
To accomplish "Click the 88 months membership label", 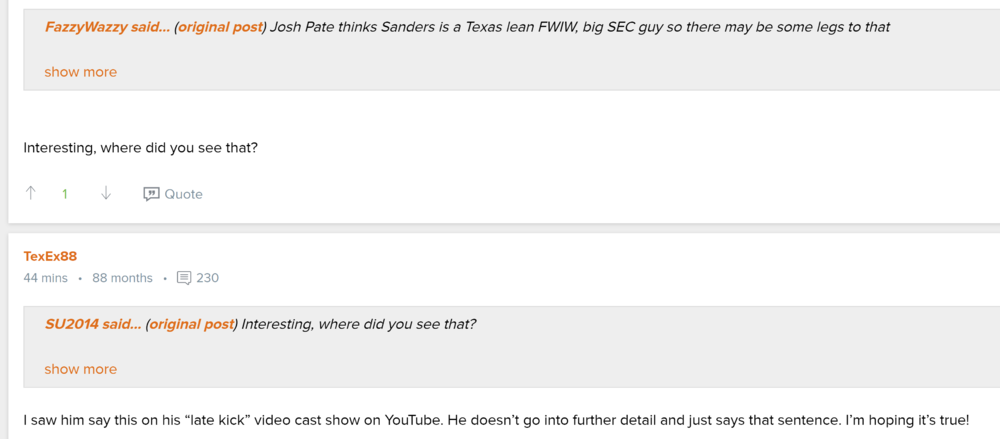I will tap(122, 278).
